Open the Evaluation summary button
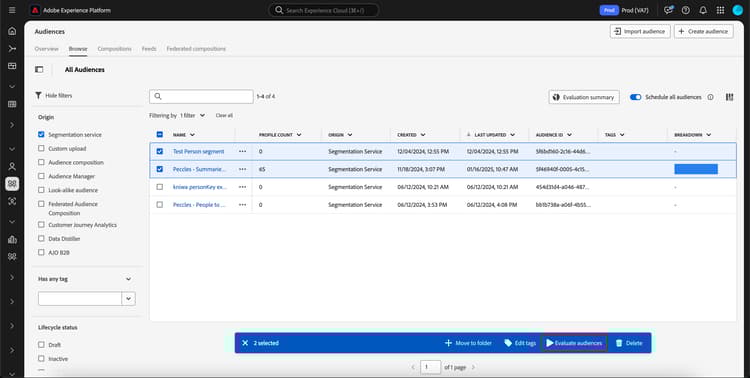750x378 pixels. pyautogui.click(x=584, y=97)
